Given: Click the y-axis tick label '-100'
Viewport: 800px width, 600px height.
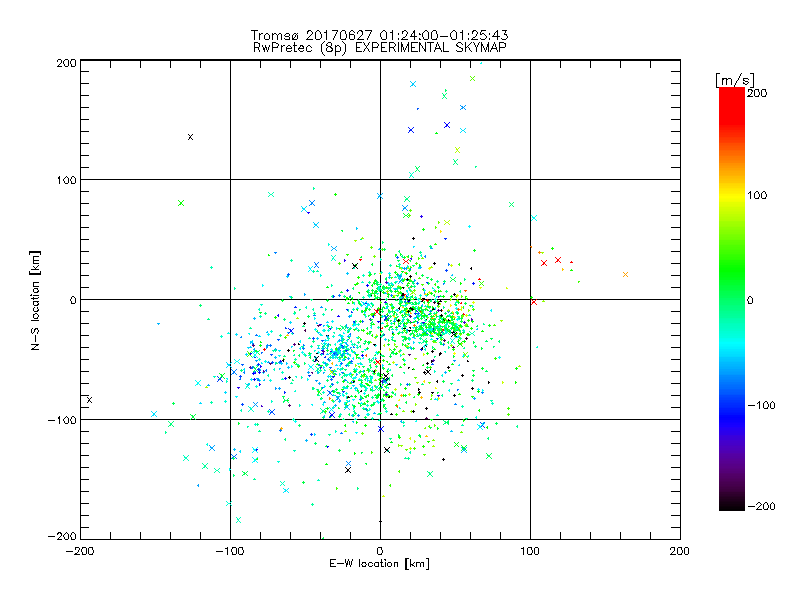Looking at the screenshot, I should [x=62, y=420].
